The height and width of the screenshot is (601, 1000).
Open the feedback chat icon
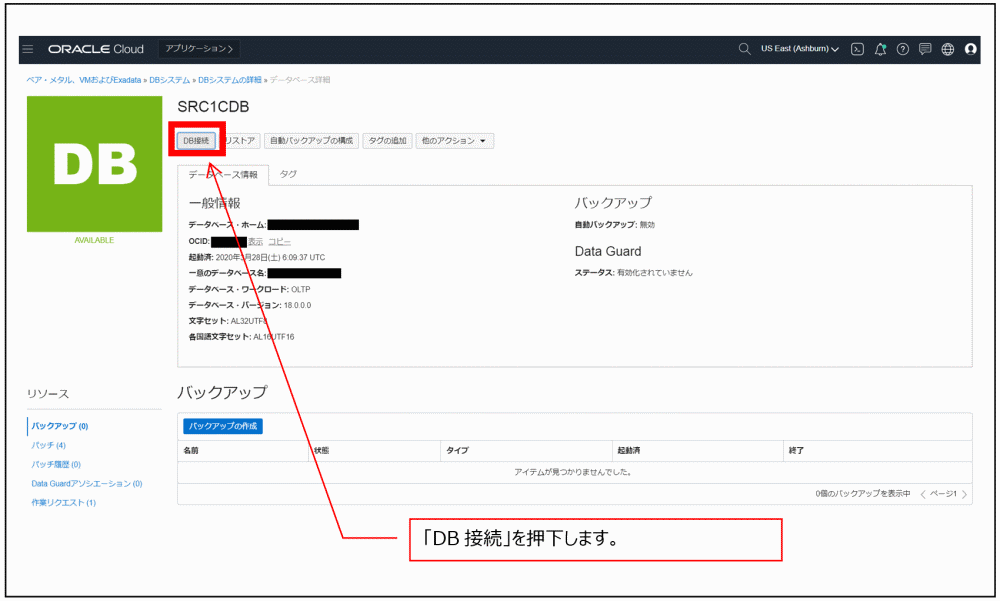925,49
